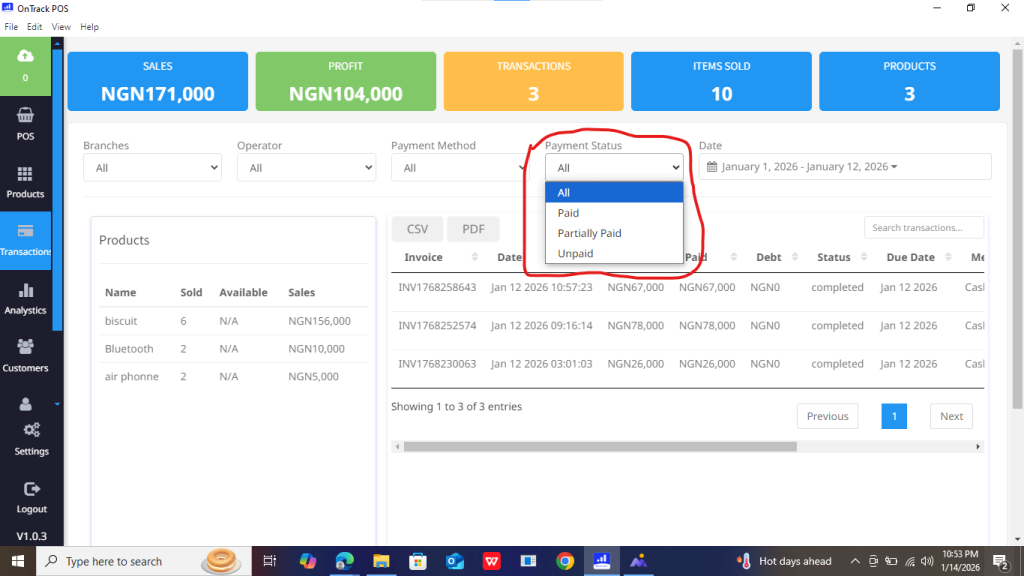Open the Transactions card icon in sidebar
The image size is (1024, 576).
click(25, 232)
